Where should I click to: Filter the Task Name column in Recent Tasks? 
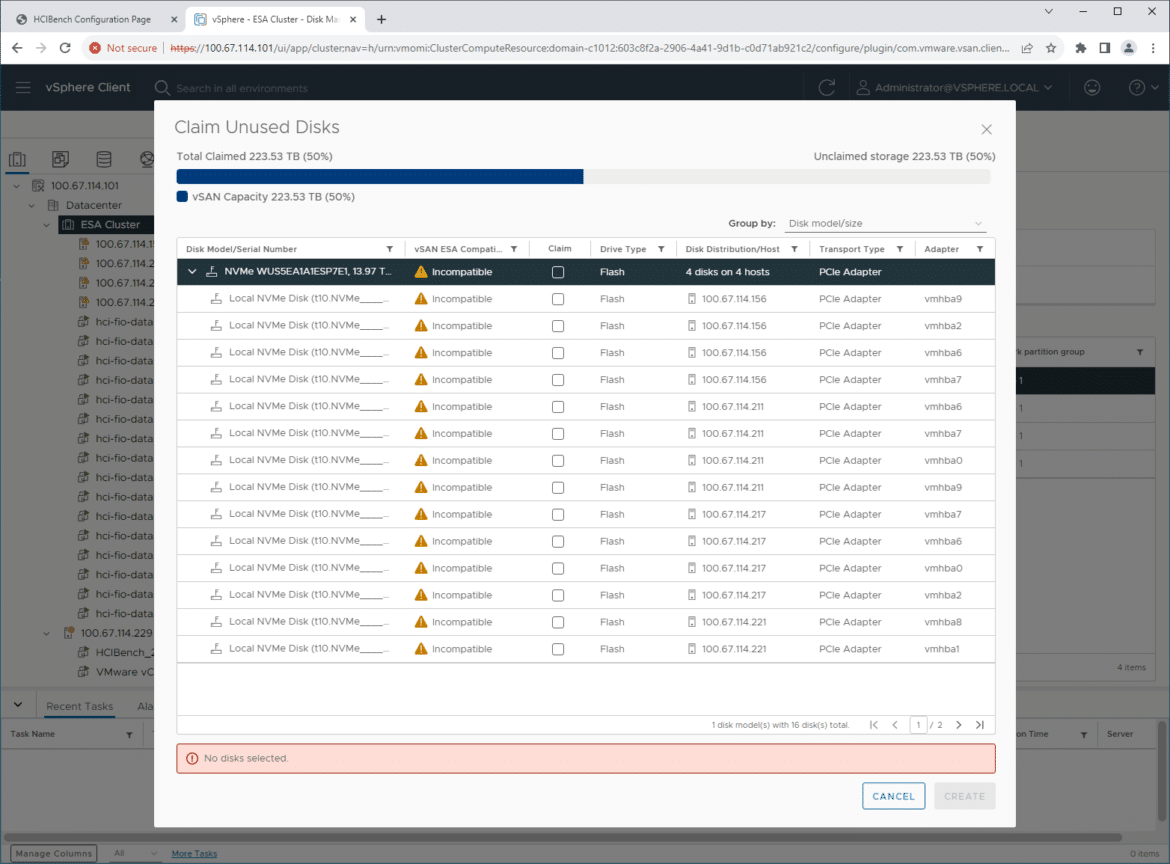pyautogui.click(x=129, y=735)
